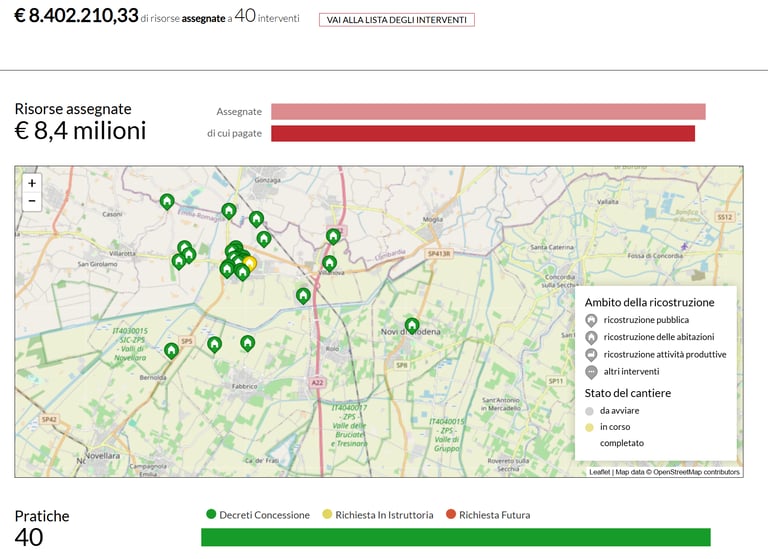Zoom out the map with minus
This screenshot has width=768, height=559.
click(x=32, y=201)
